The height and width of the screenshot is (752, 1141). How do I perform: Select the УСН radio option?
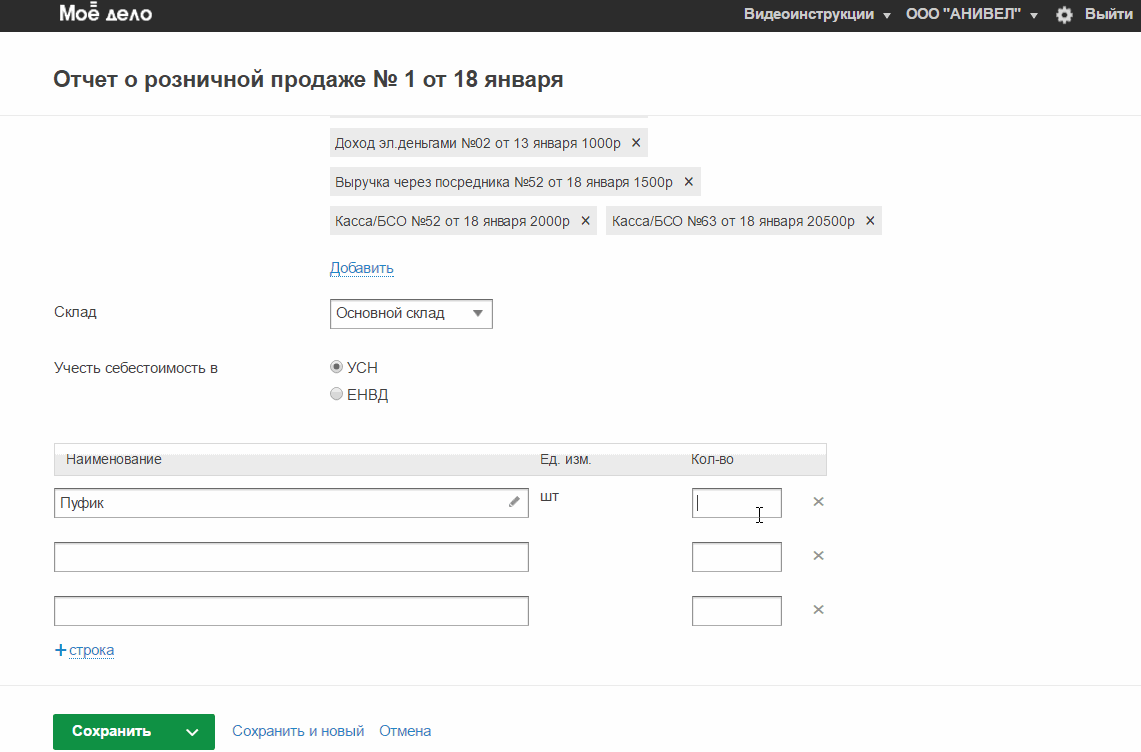(x=337, y=367)
